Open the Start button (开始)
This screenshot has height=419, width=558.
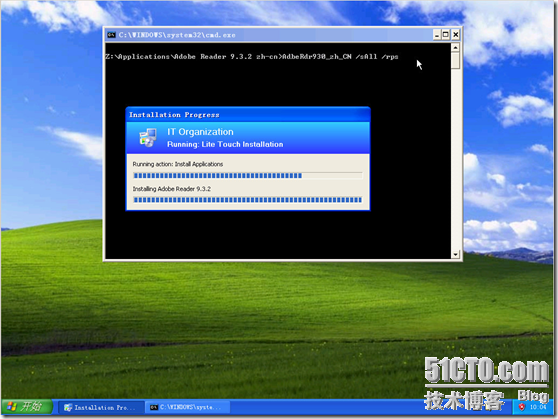click(x=27, y=407)
